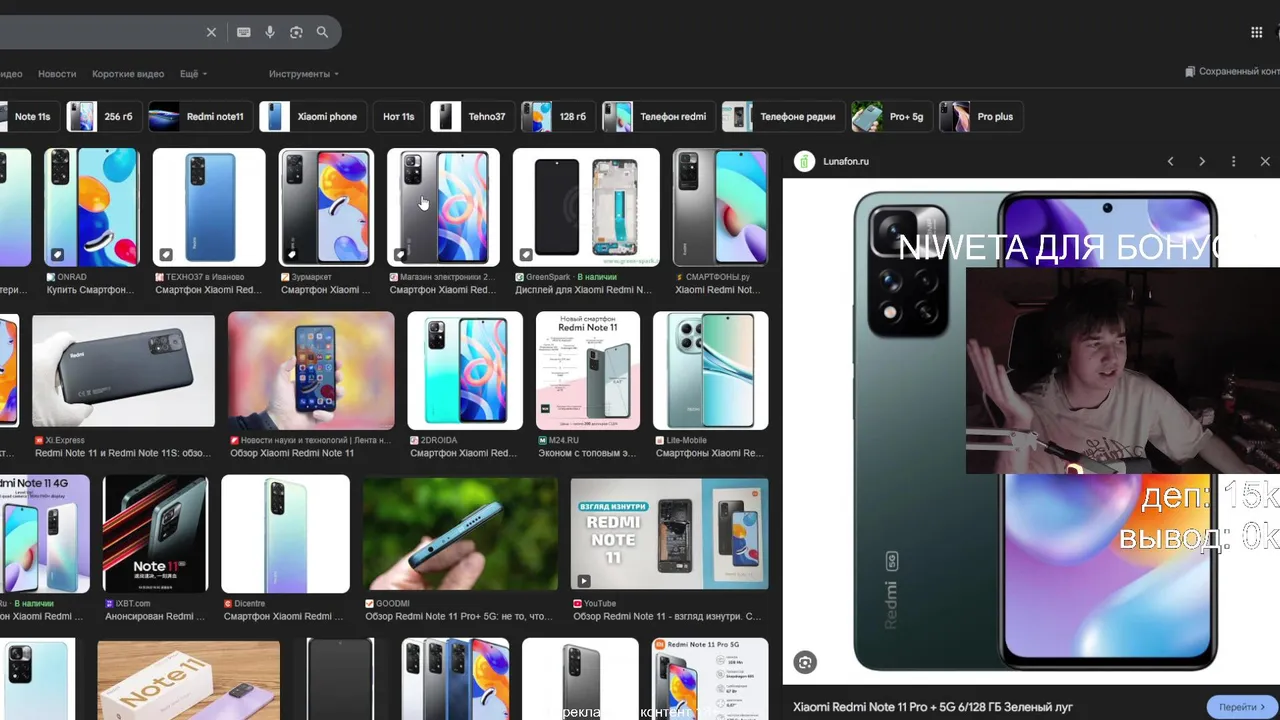The height and width of the screenshot is (720, 1280).
Task: Open three-dot menu in preview panel
Action: (x=1233, y=161)
